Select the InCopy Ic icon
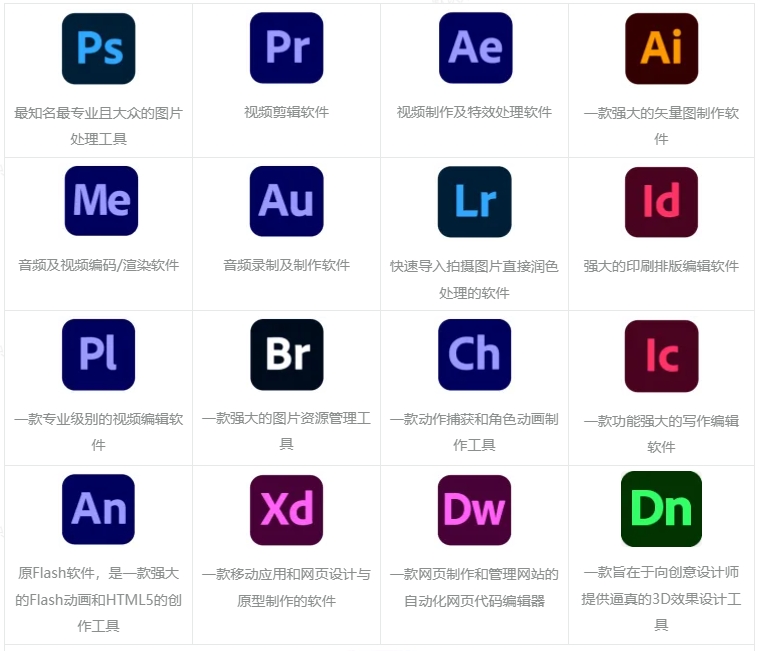The height and width of the screenshot is (651, 763). coord(662,356)
